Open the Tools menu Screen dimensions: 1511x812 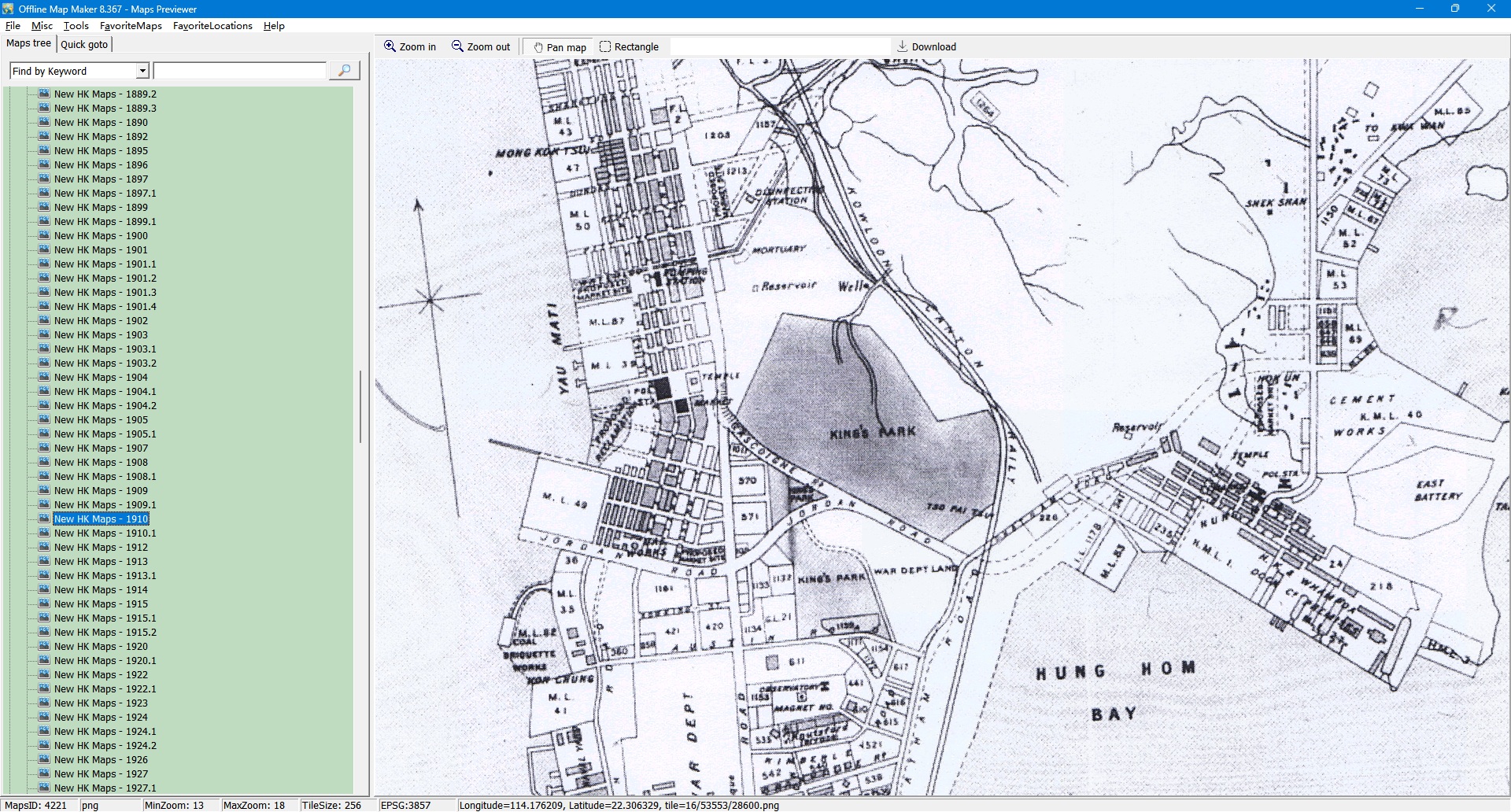pos(76,25)
